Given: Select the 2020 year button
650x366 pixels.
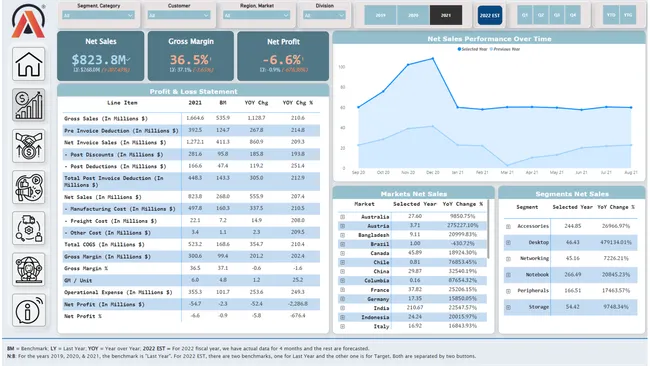Looking at the screenshot, I should 413,15.
